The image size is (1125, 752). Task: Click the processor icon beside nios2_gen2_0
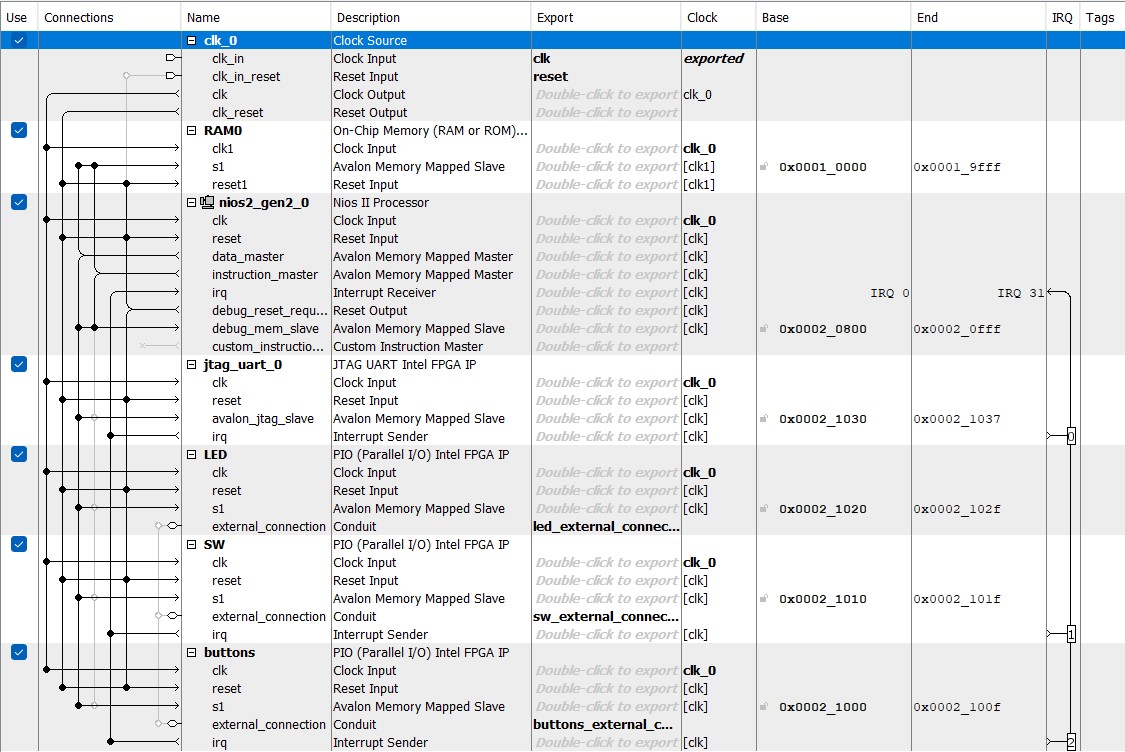click(x=207, y=202)
